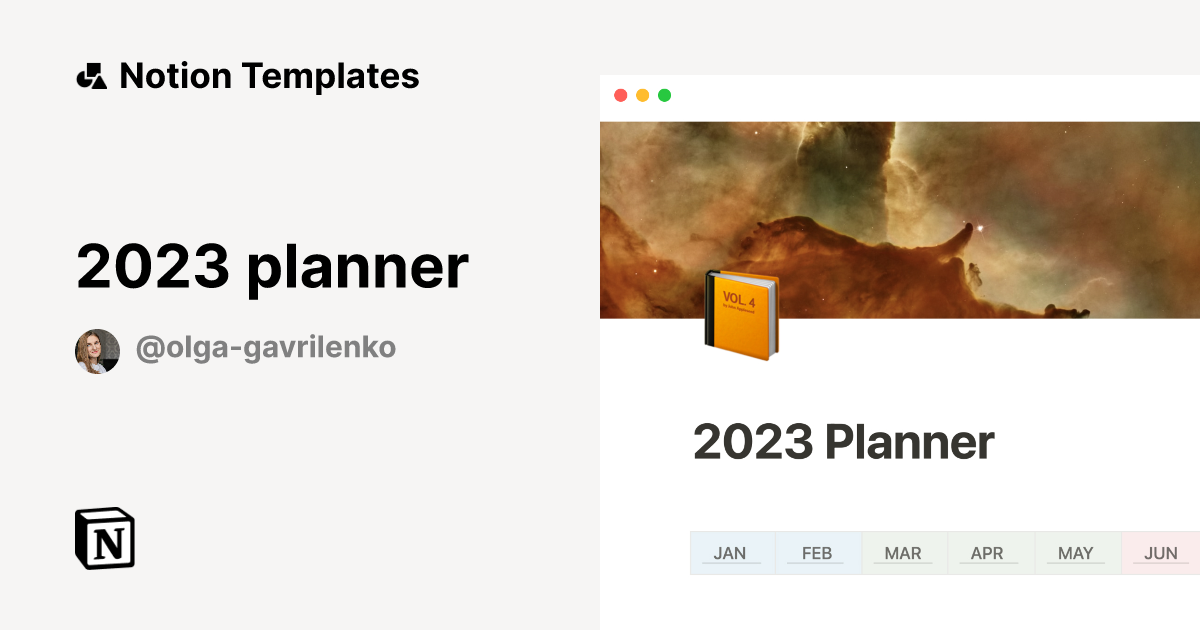Click the green maximize window dot
1200x630 pixels.
tap(664, 96)
